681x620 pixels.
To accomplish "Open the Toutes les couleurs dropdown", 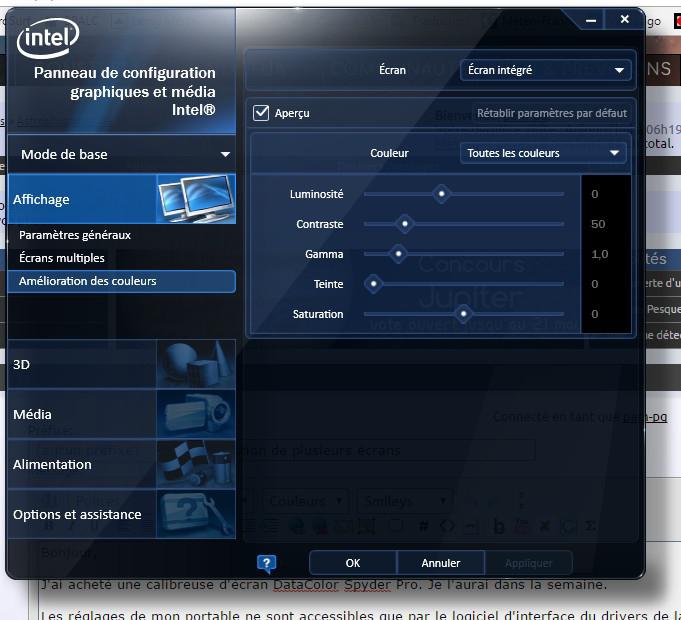I will coord(543,153).
